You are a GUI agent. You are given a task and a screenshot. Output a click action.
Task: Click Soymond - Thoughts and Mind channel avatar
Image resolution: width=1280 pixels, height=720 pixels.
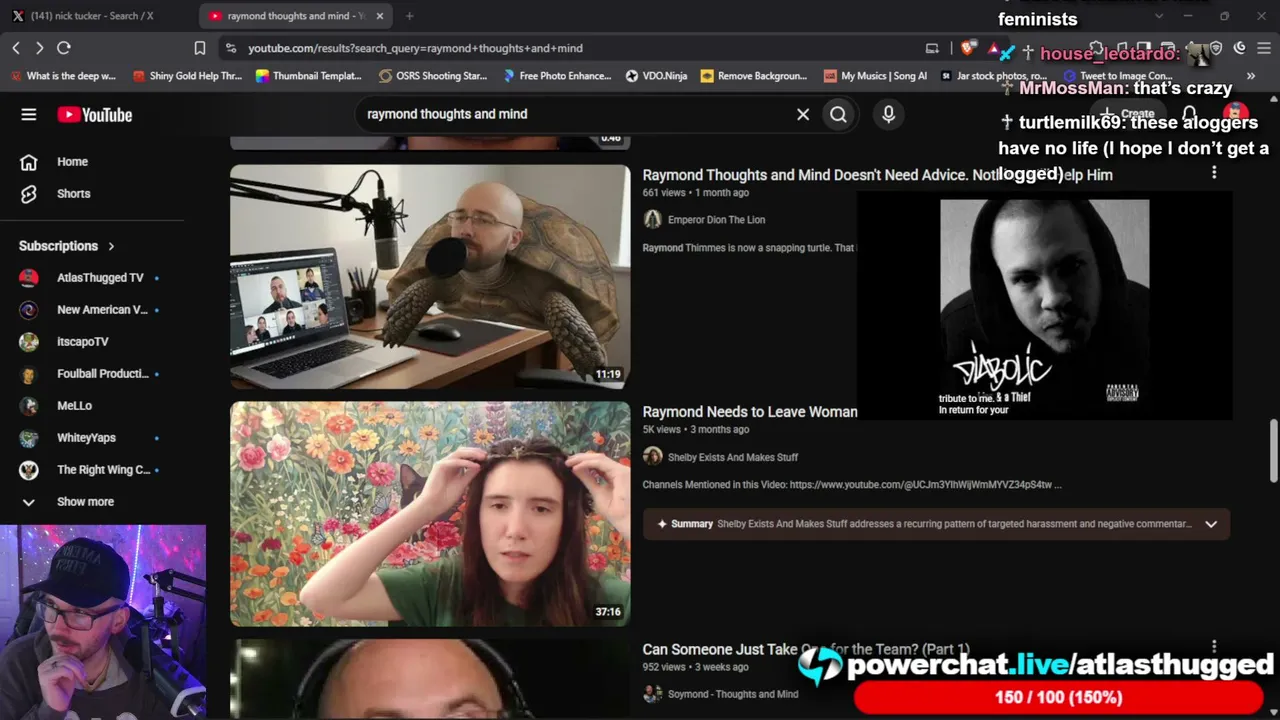(x=653, y=694)
